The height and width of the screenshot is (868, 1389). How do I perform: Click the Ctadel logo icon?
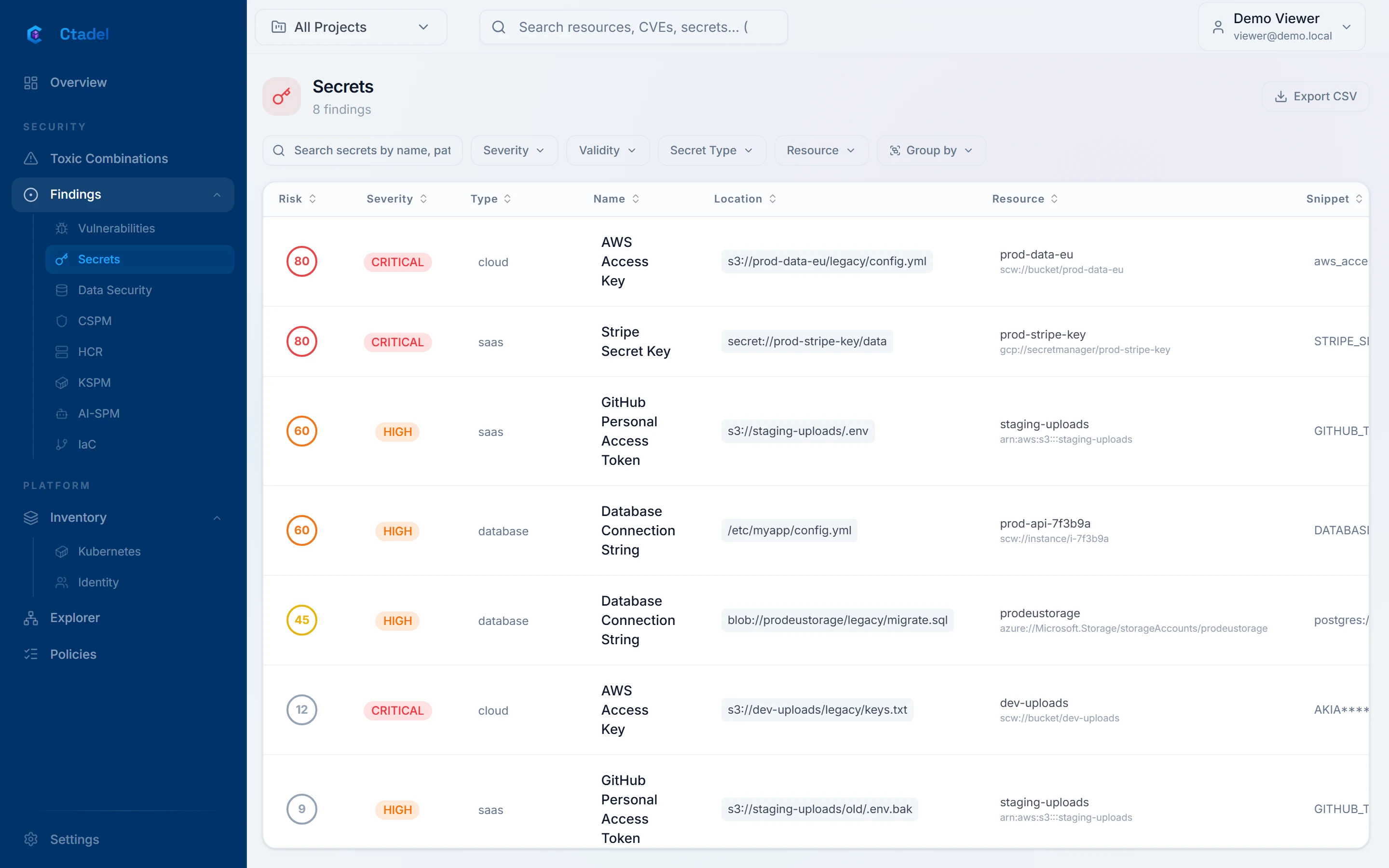pyautogui.click(x=35, y=34)
